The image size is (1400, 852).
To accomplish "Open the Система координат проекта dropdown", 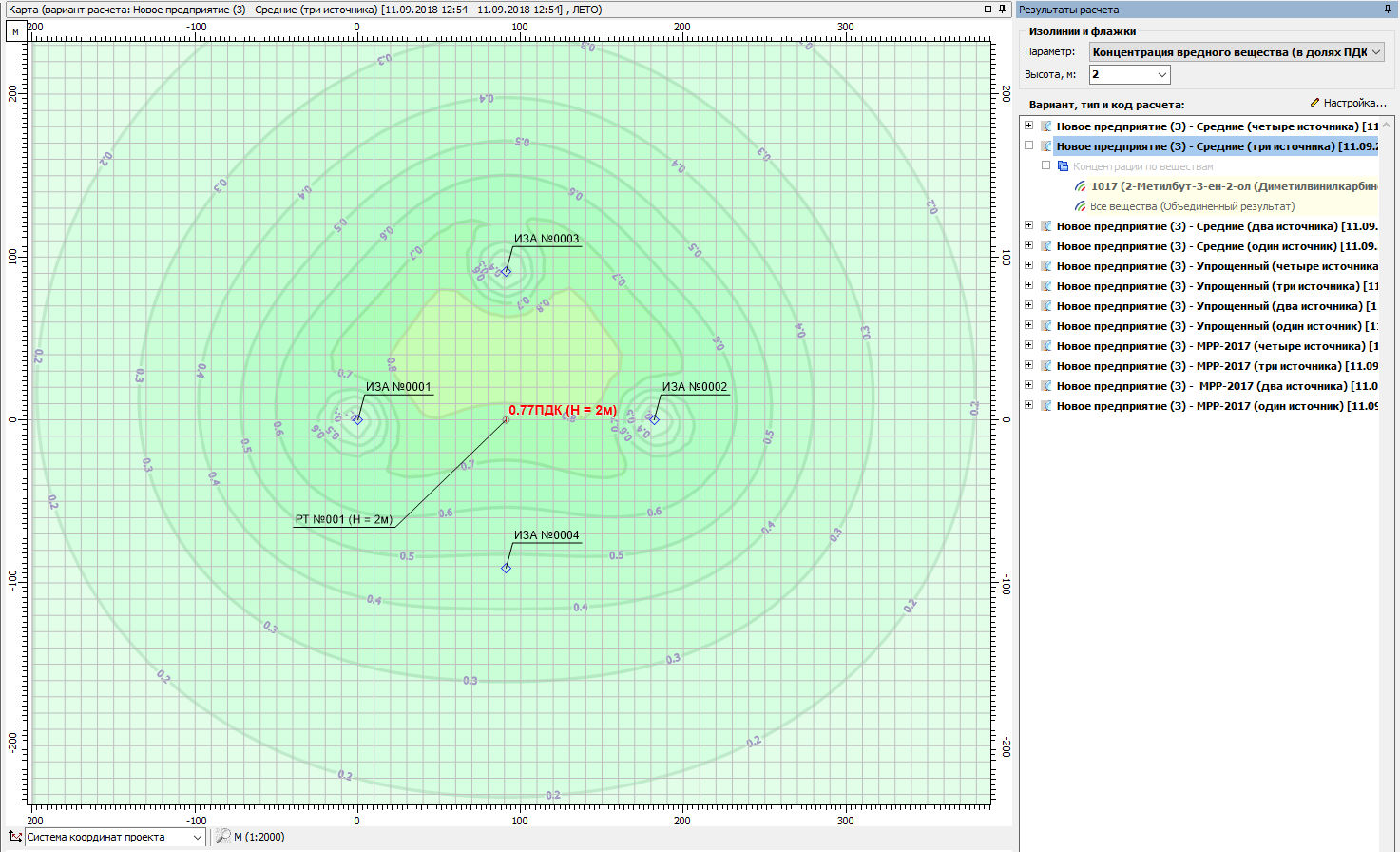I will click(197, 837).
